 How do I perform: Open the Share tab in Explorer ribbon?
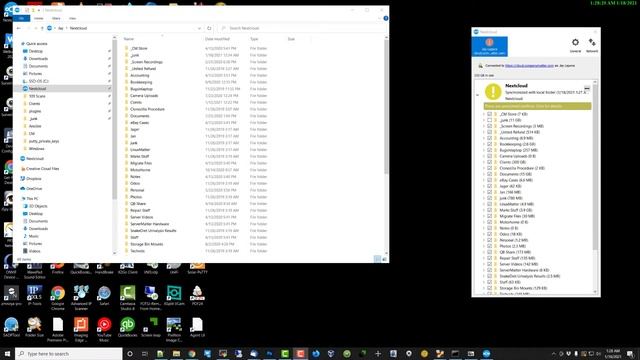coord(56,18)
